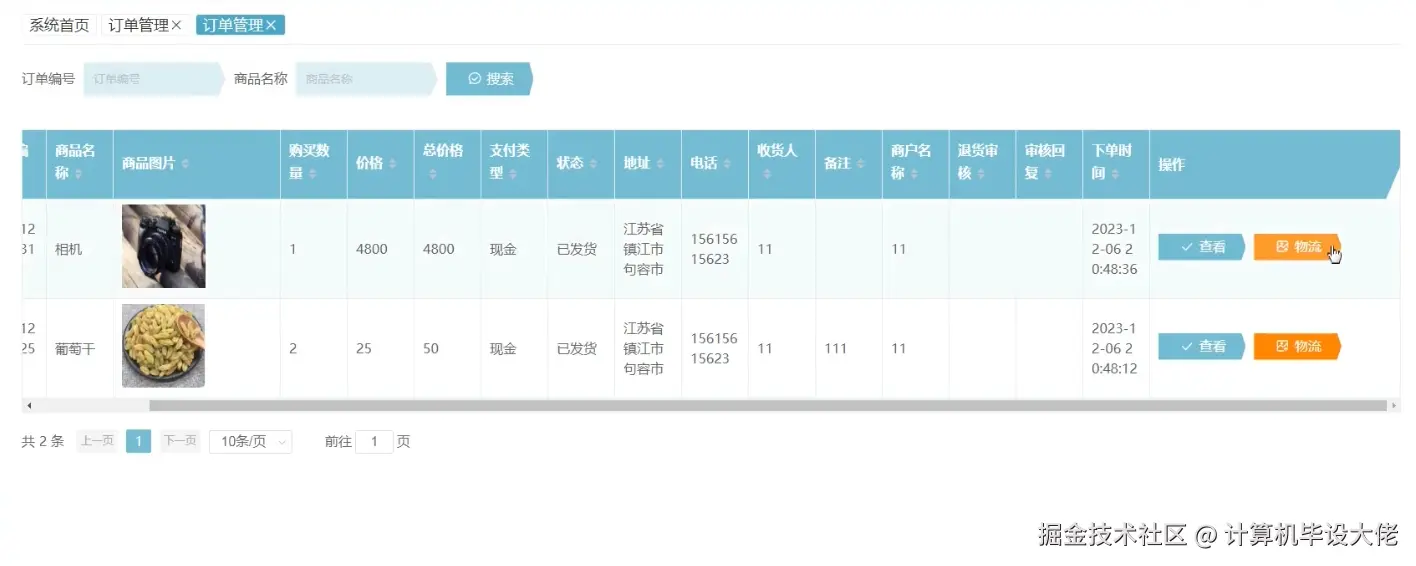Screen dimensions: 1416x566
Task: Sort by 商户名称 column
Action: point(915,174)
